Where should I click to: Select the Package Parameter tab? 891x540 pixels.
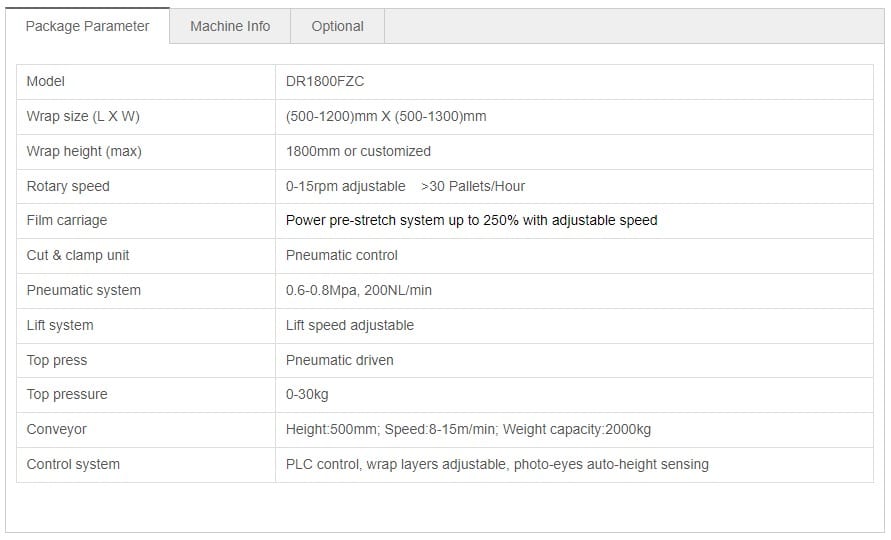pos(88,26)
